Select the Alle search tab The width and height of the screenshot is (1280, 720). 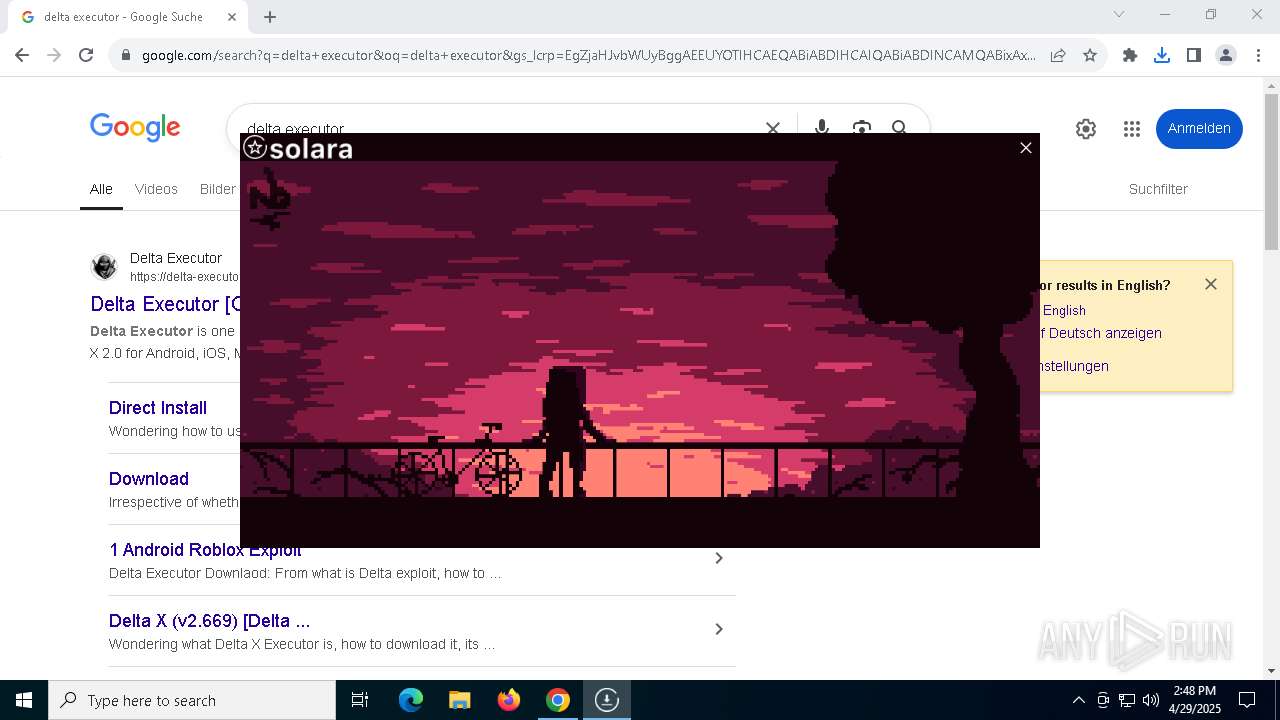pos(101,189)
